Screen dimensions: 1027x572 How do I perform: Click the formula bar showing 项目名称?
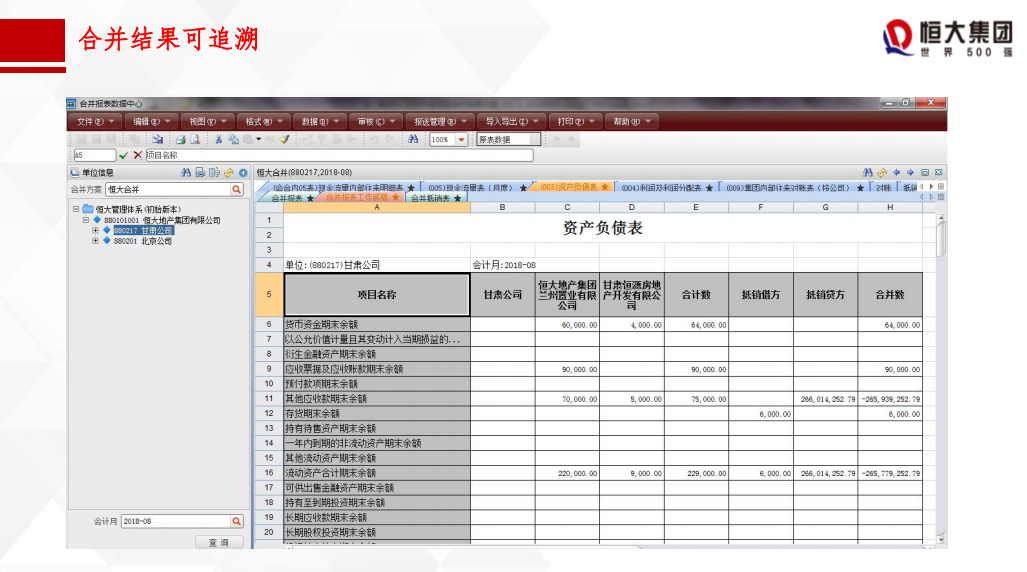pyautogui.click(x=339, y=155)
